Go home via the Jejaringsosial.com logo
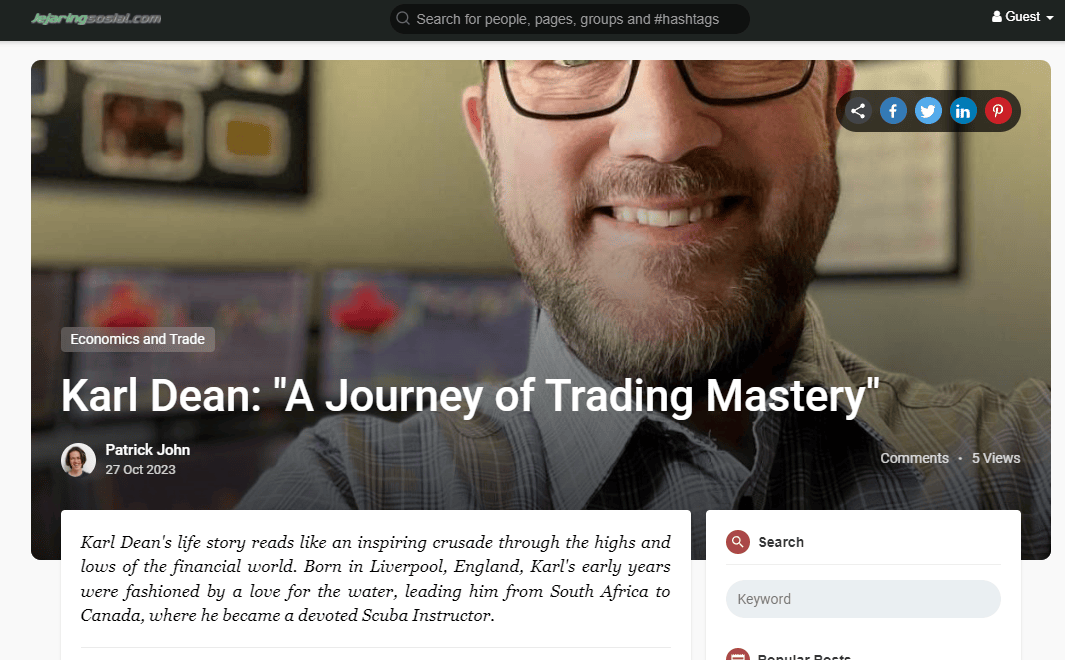1065x660 pixels. tap(96, 18)
